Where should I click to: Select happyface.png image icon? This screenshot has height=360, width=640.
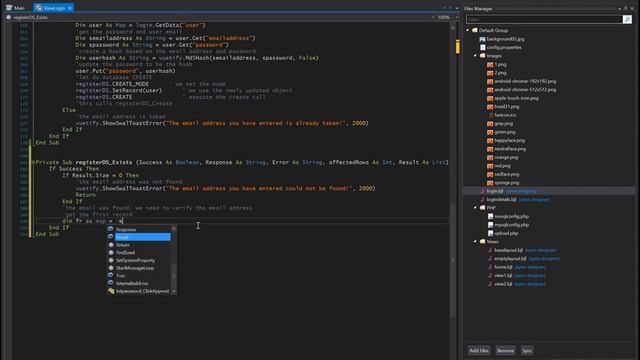(x=490, y=140)
